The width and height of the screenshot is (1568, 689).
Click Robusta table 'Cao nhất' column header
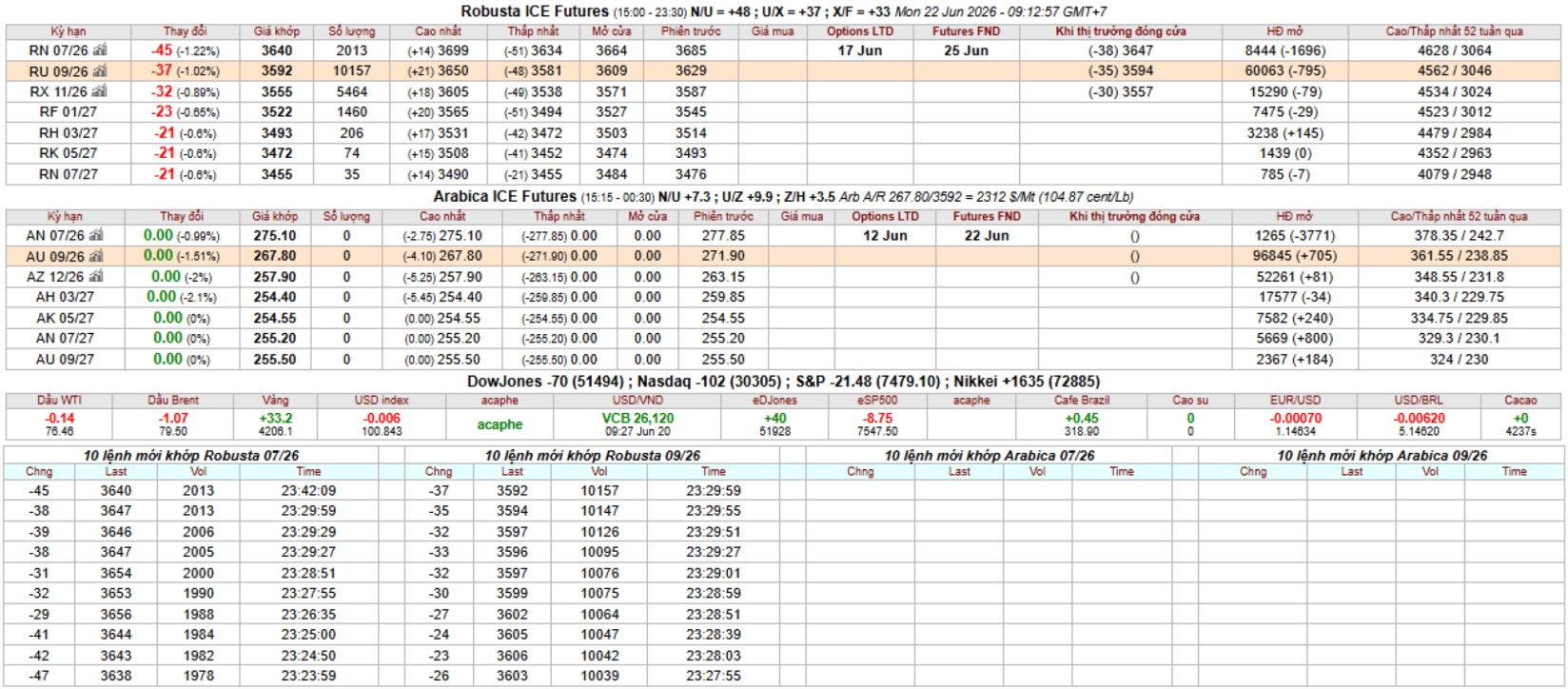pyautogui.click(x=440, y=31)
